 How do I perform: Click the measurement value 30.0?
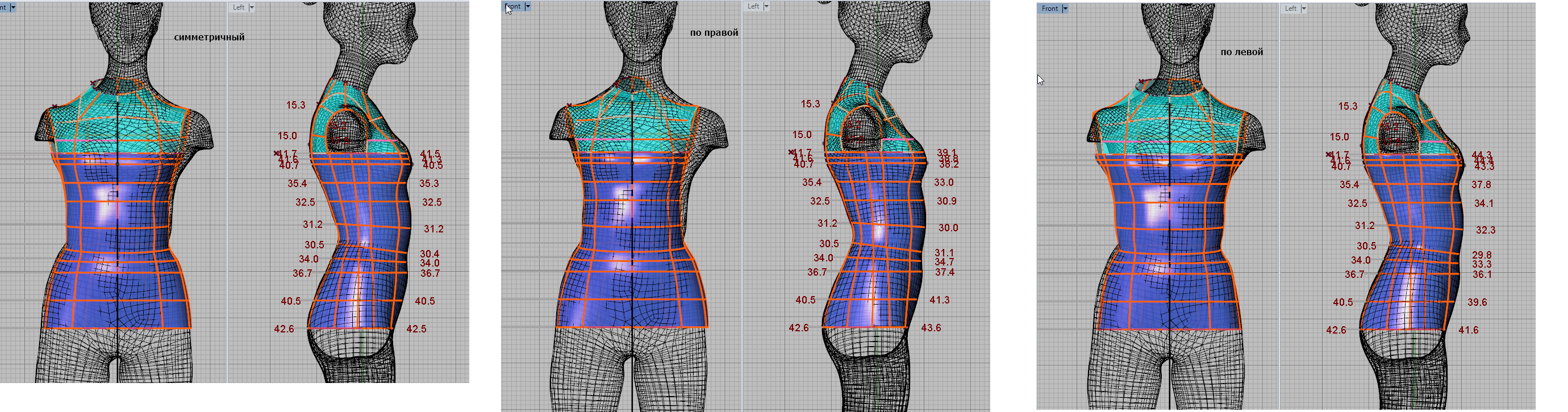(x=948, y=228)
